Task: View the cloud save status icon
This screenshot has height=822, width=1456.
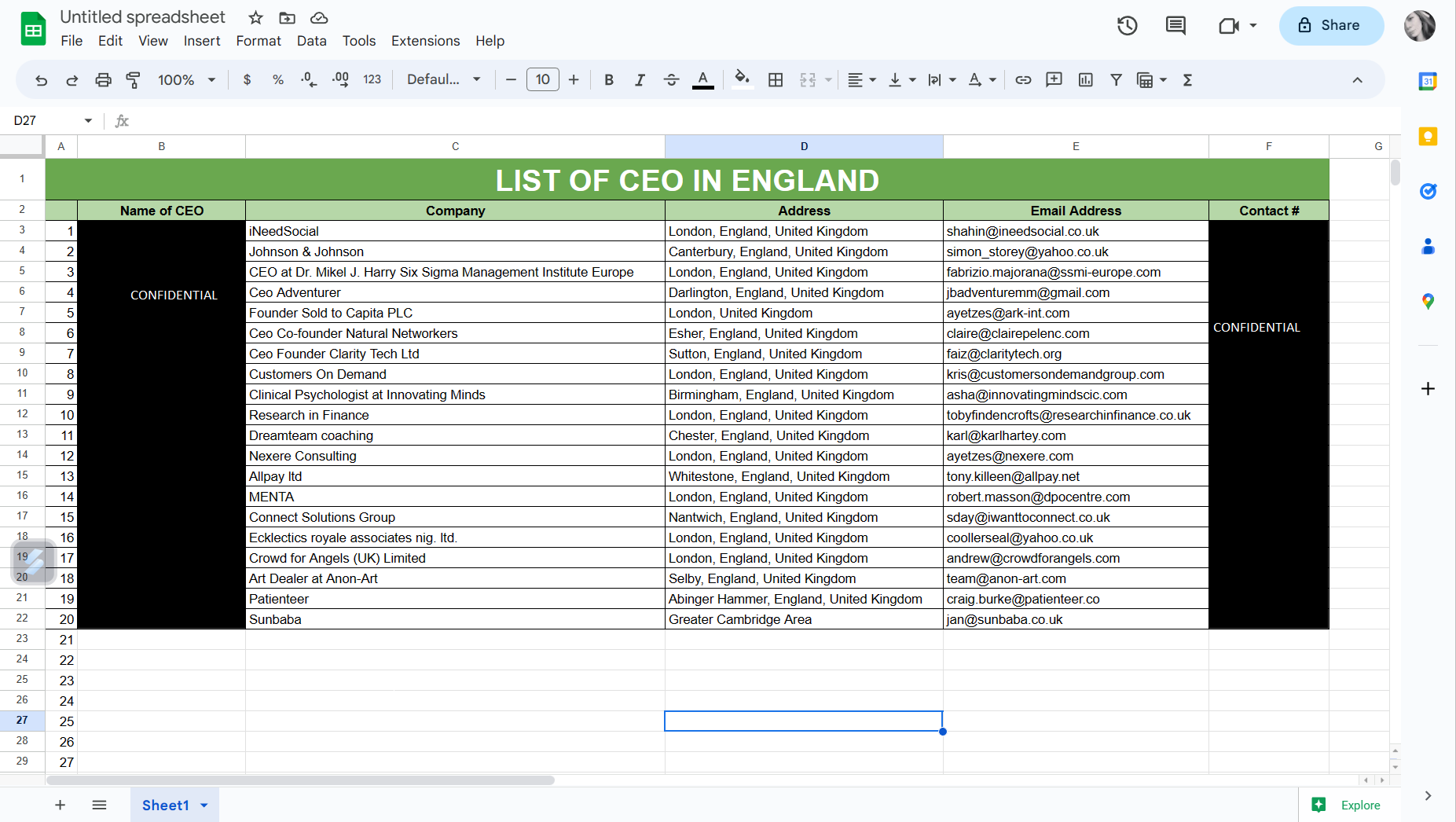Action: tap(319, 17)
